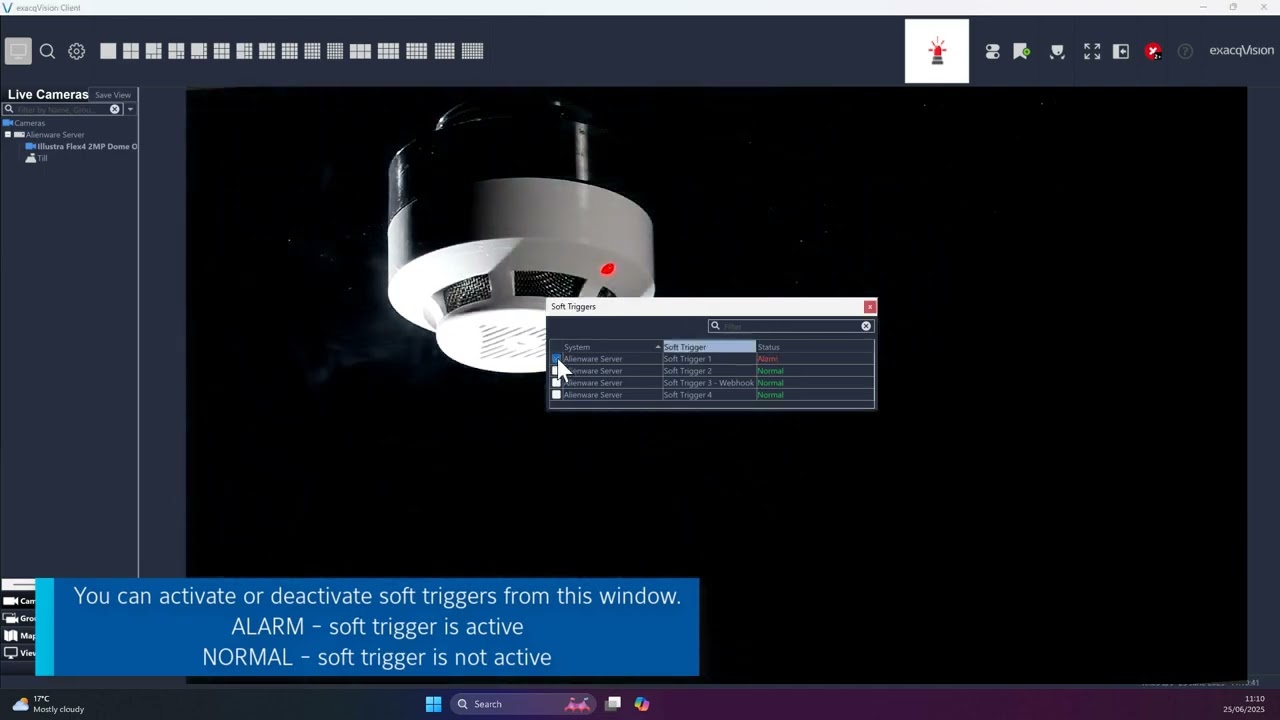The width and height of the screenshot is (1280, 720).
Task: Select the Till tree item
Action: pyautogui.click(x=37, y=158)
